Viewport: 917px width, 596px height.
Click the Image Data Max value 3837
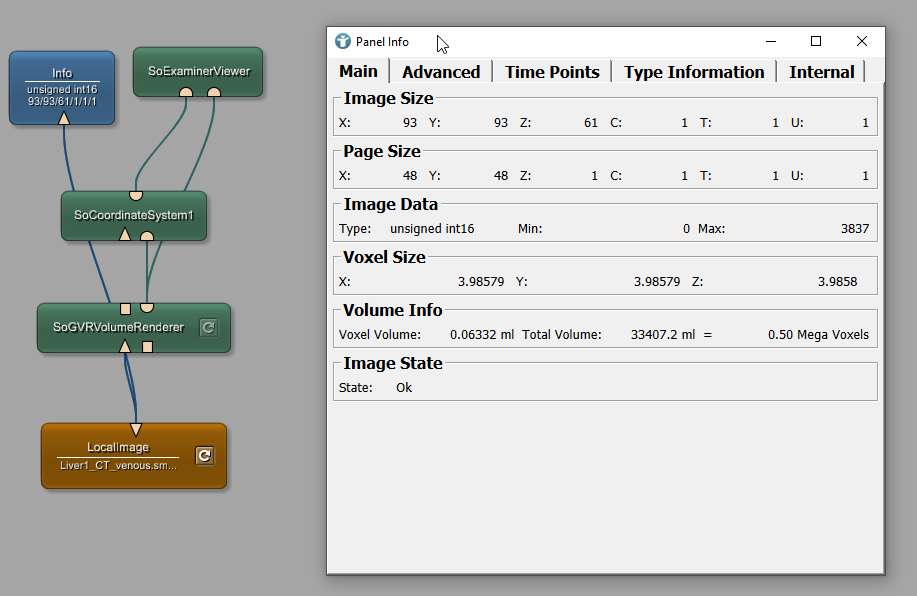click(854, 229)
